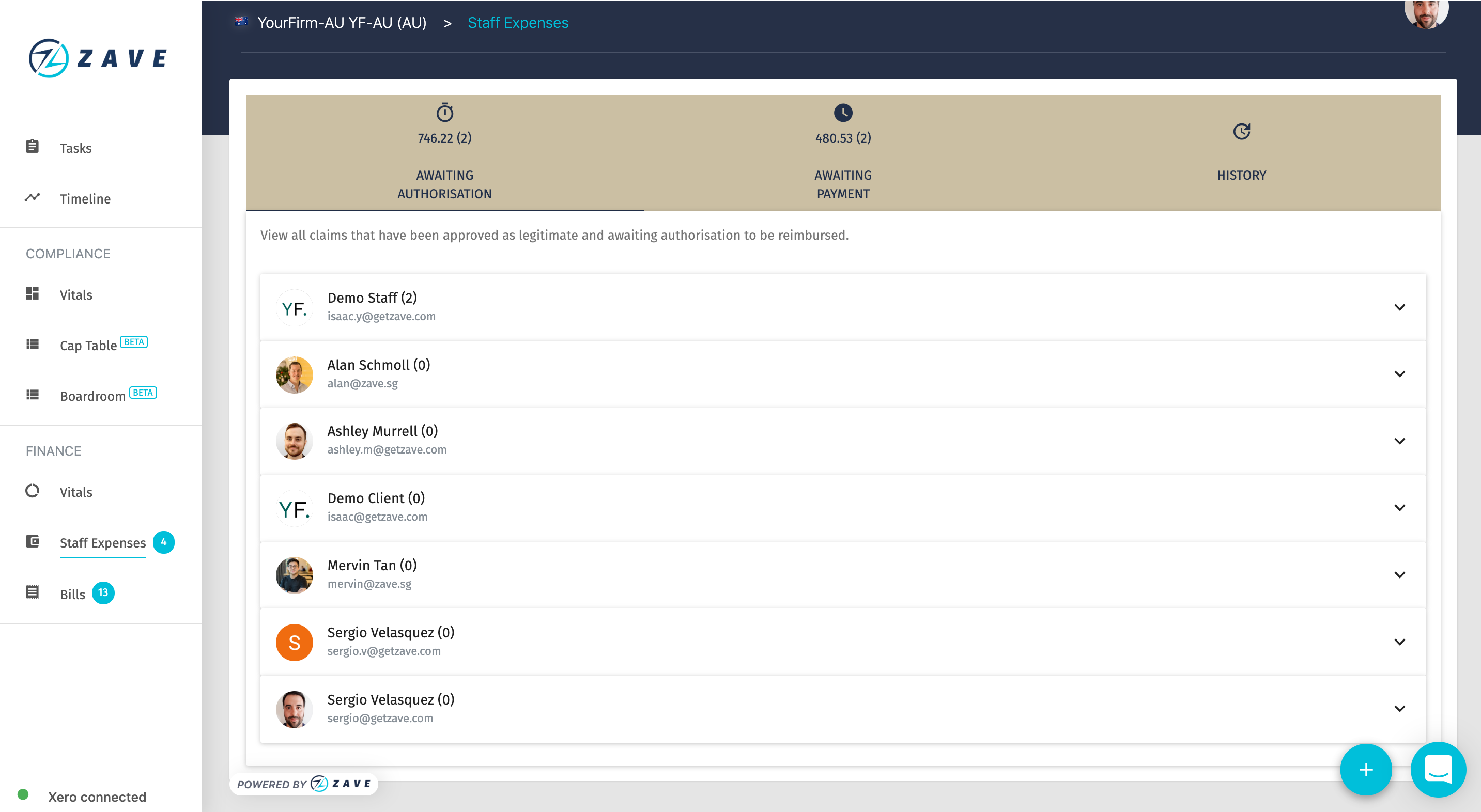Click Demo Staff YF avatar

tap(295, 307)
